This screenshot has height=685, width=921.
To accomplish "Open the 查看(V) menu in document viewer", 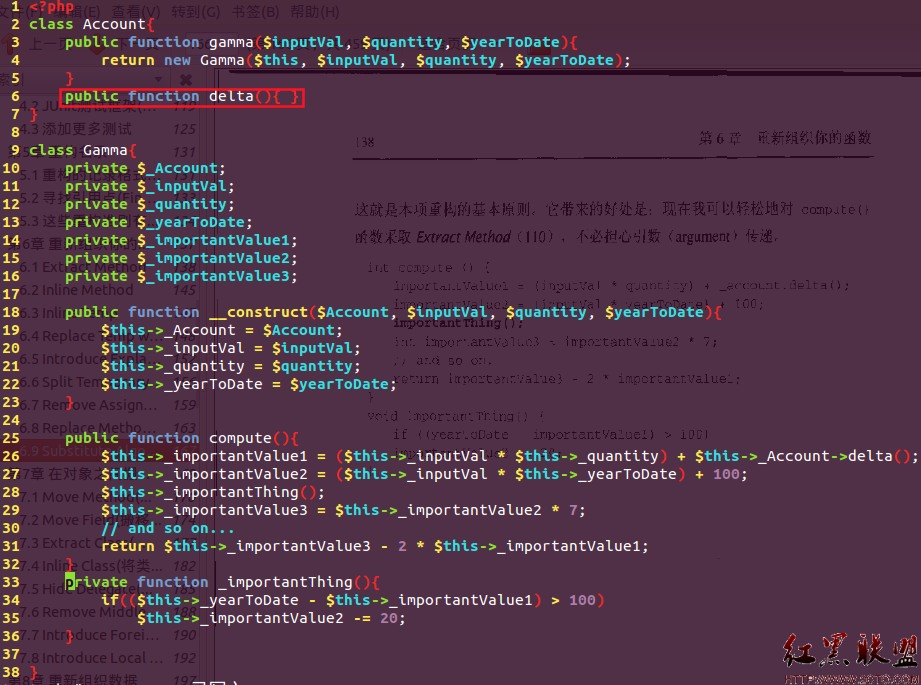I will (x=136, y=12).
